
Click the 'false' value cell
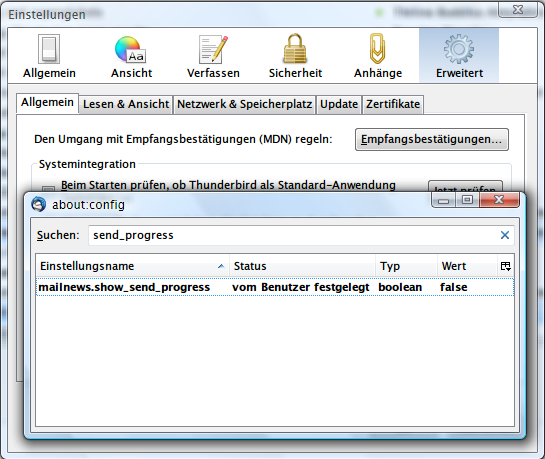(454, 287)
